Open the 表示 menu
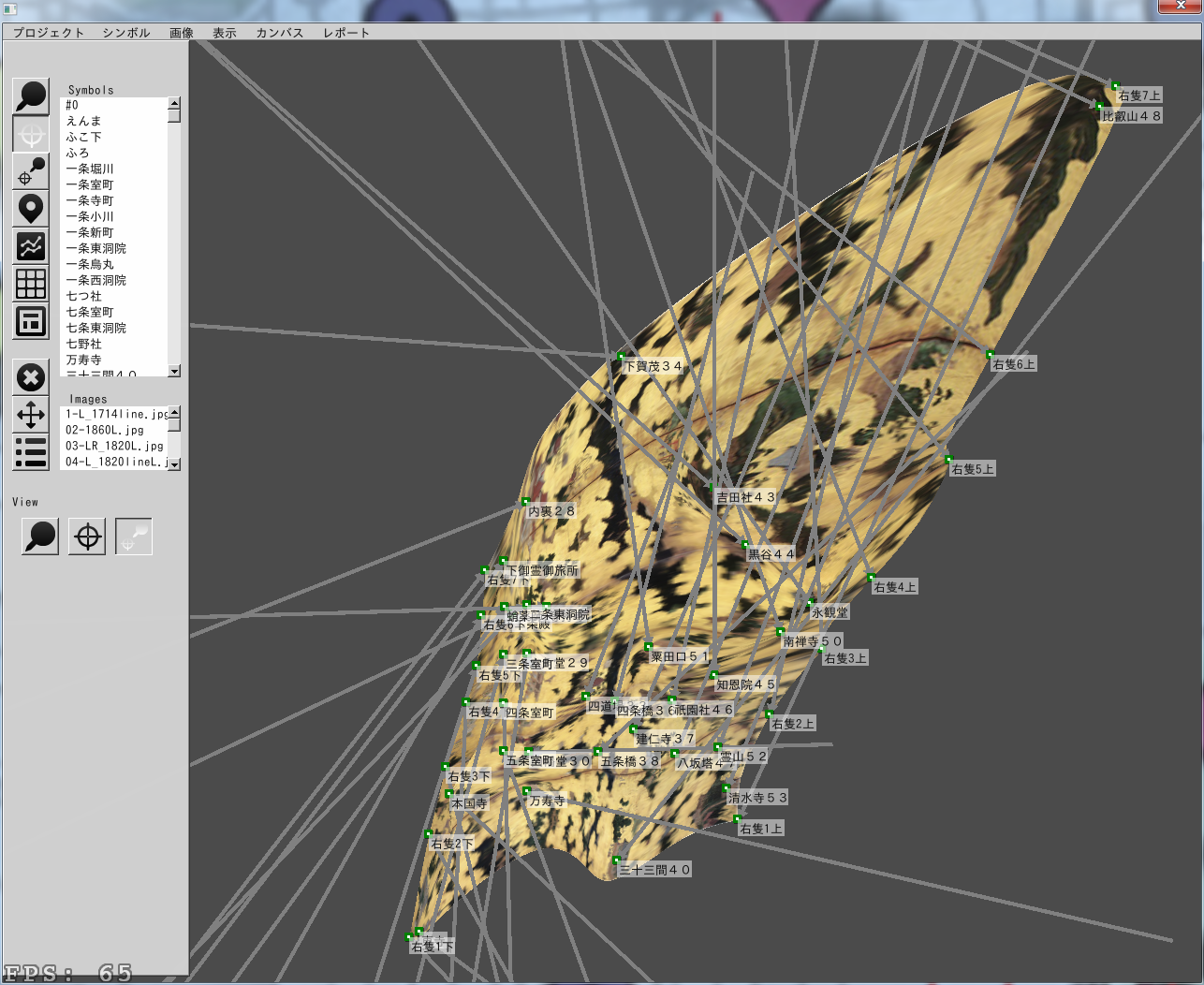The height and width of the screenshot is (985, 1204). click(225, 33)
